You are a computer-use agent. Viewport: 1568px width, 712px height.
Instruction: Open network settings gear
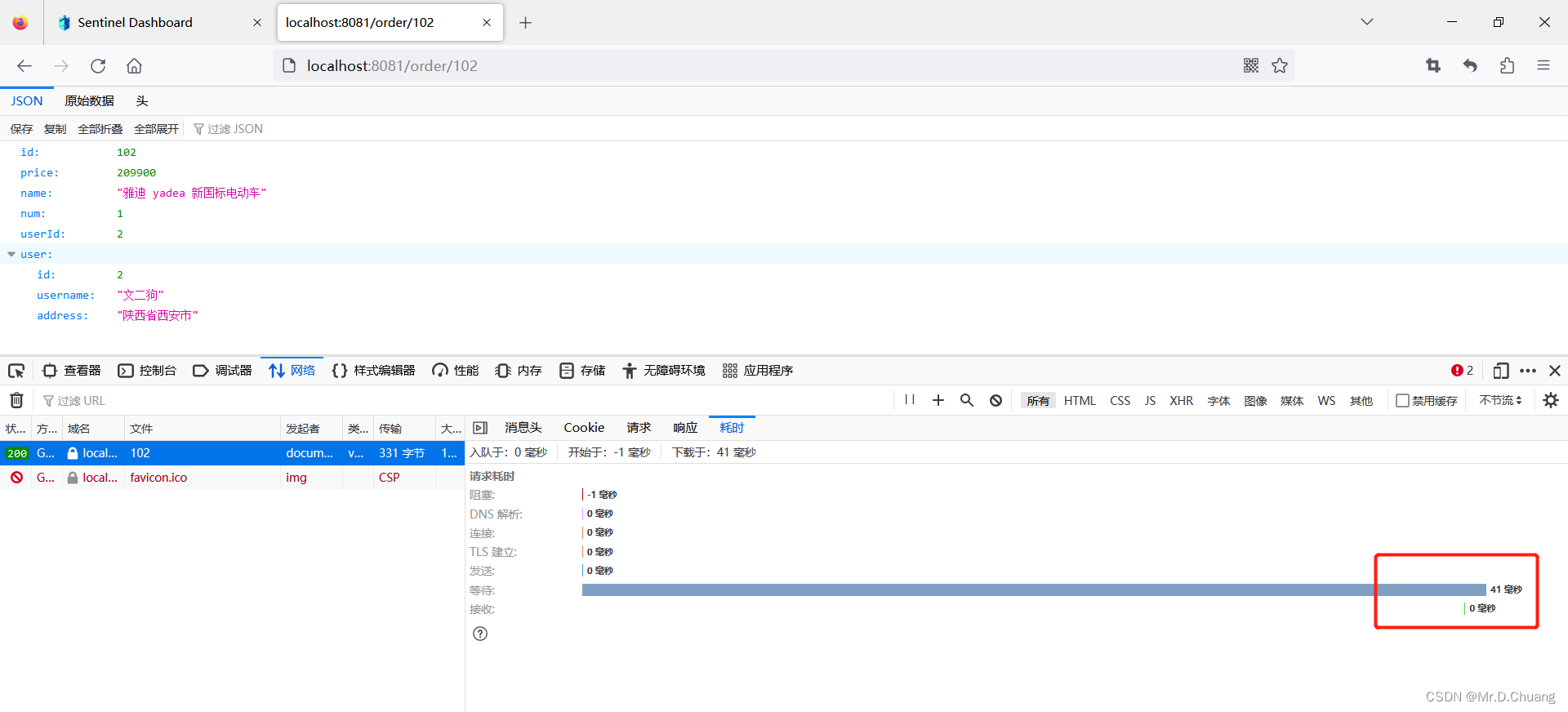[1551, 400]
